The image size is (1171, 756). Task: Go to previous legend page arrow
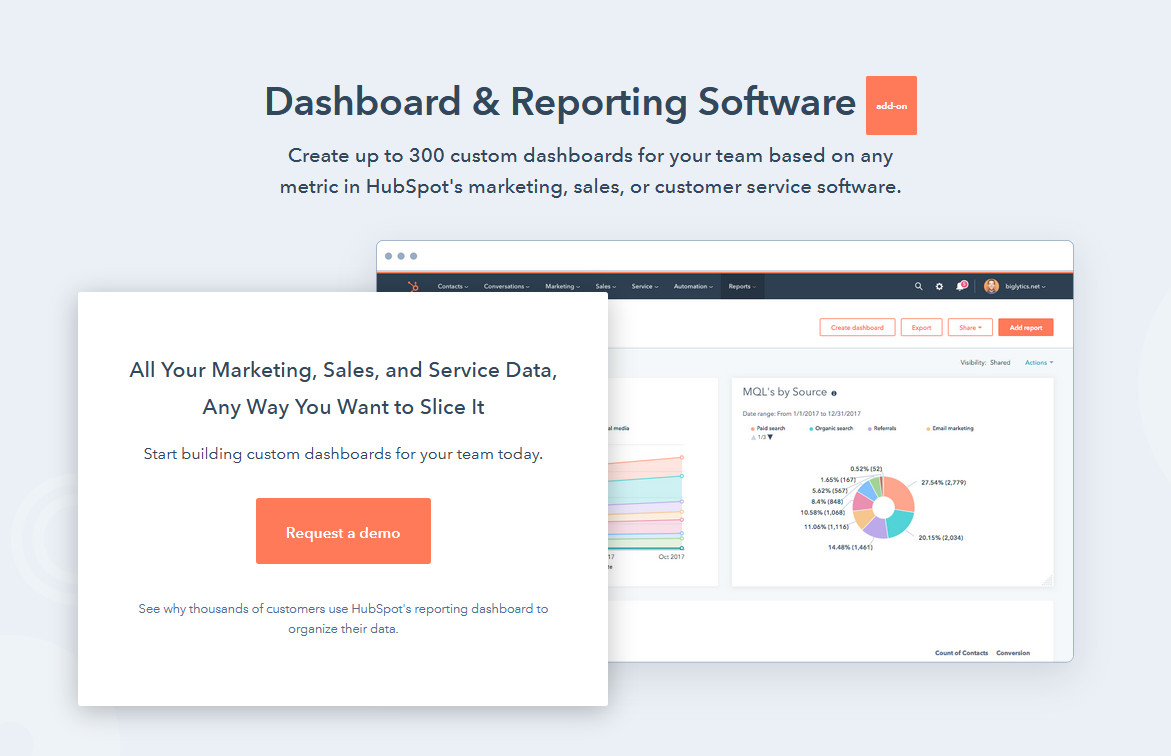753,437
